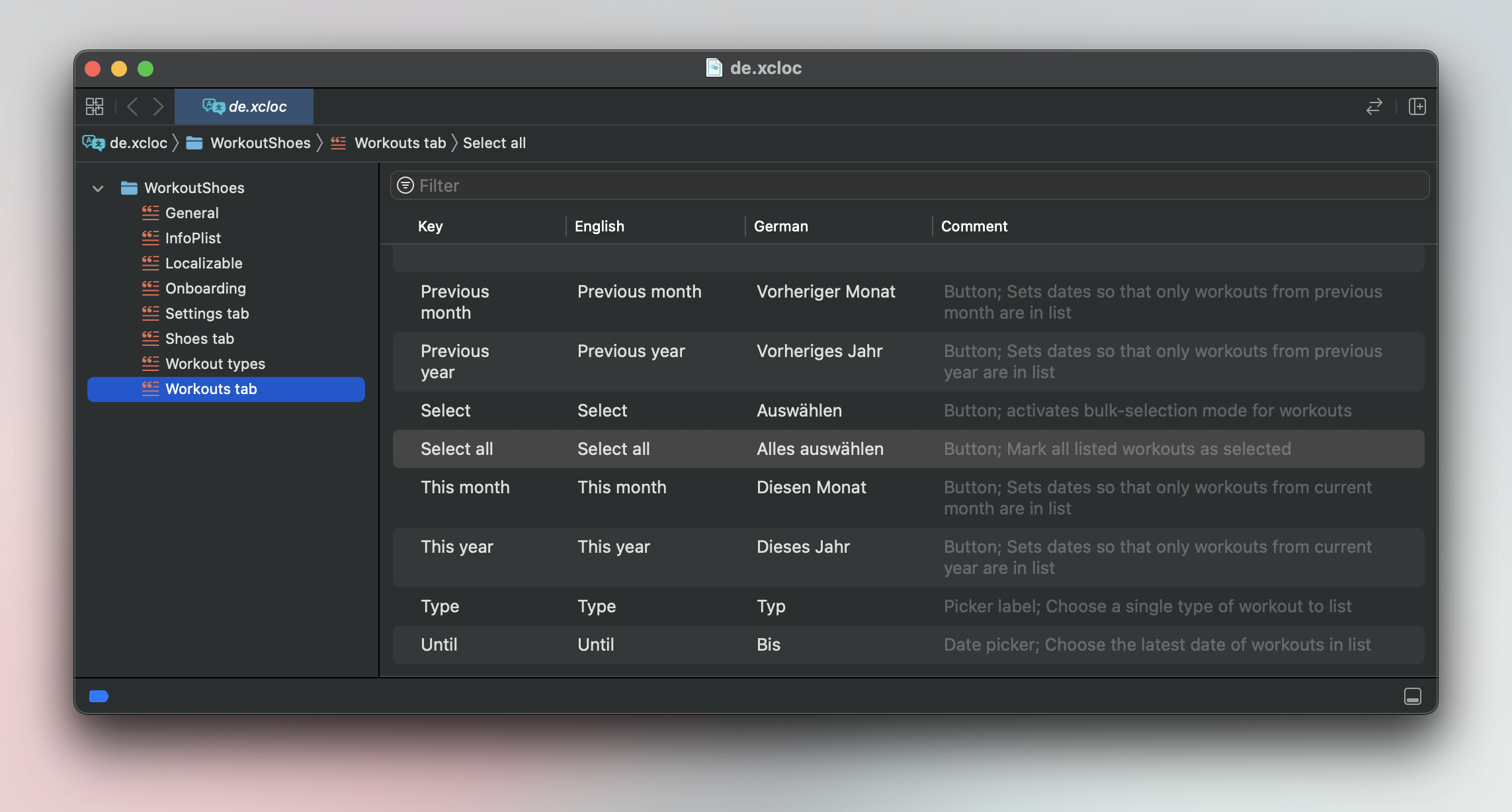Viewport: 1512px width, 812px height.
Task: Click the forward navigation arrow
Action: tap(158, 106)
